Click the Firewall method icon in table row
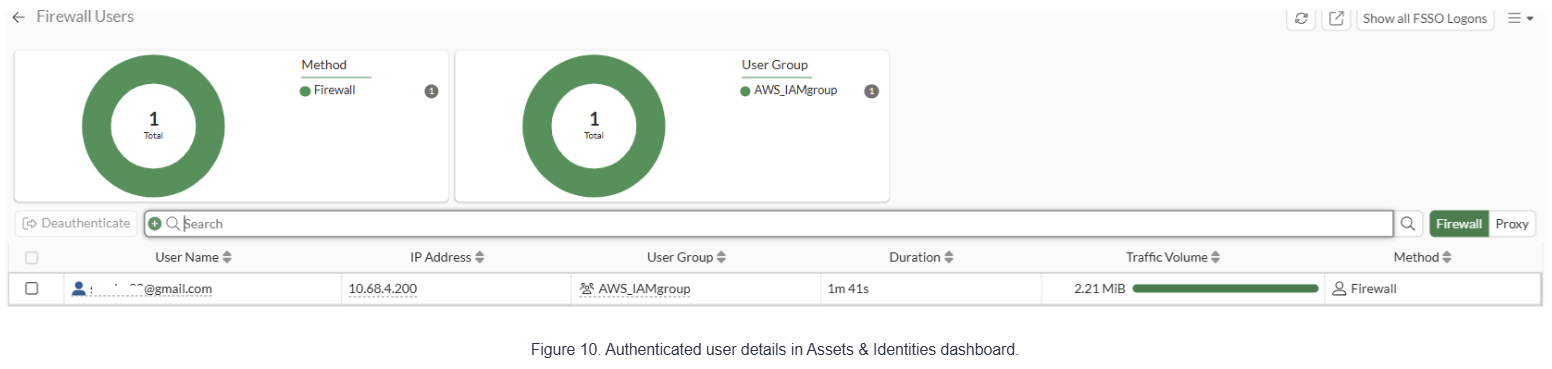The width and height of the screenshot is (1552, 369). [x=1339, y=288]
